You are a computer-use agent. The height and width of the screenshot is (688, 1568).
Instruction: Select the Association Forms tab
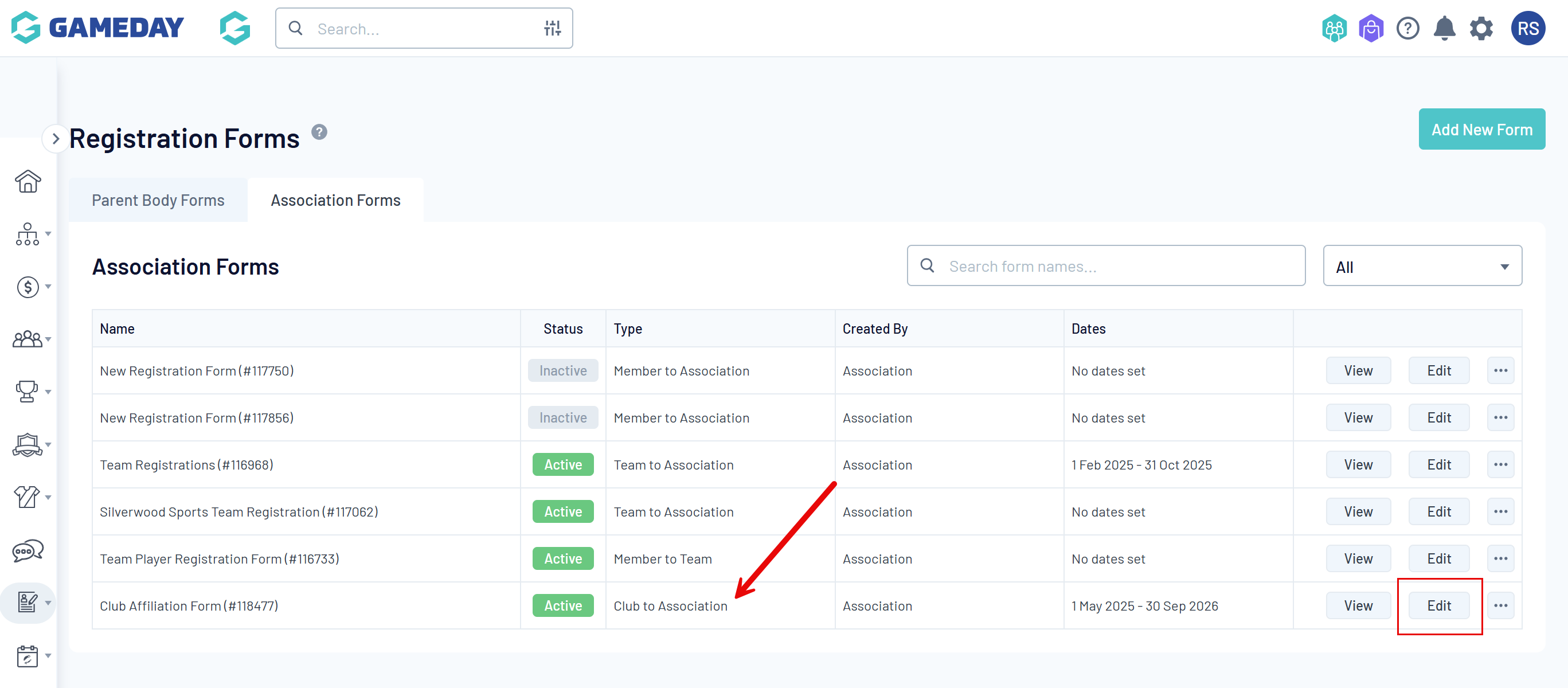pos(335,200)
